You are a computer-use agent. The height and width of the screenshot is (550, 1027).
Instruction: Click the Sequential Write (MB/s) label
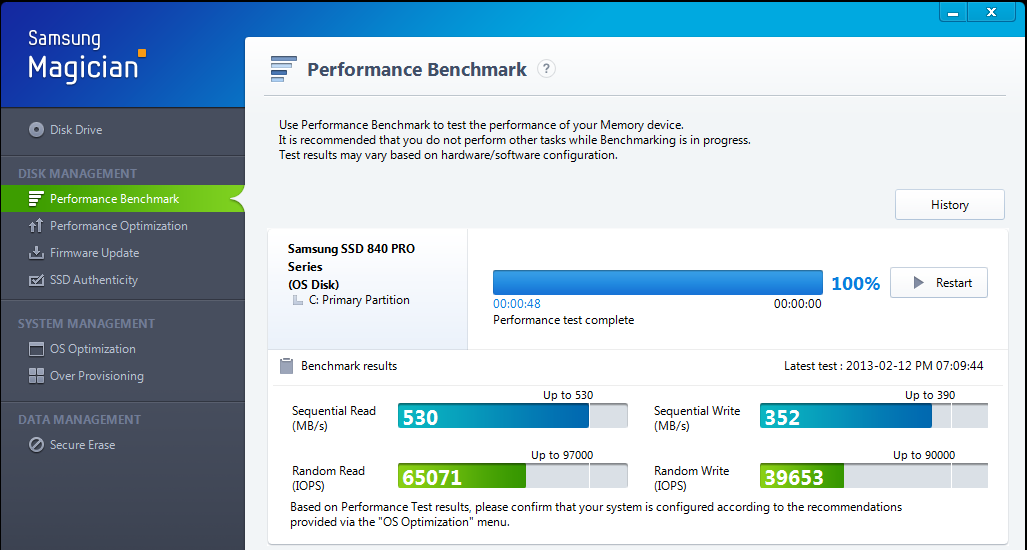click(x=697, y=418)
